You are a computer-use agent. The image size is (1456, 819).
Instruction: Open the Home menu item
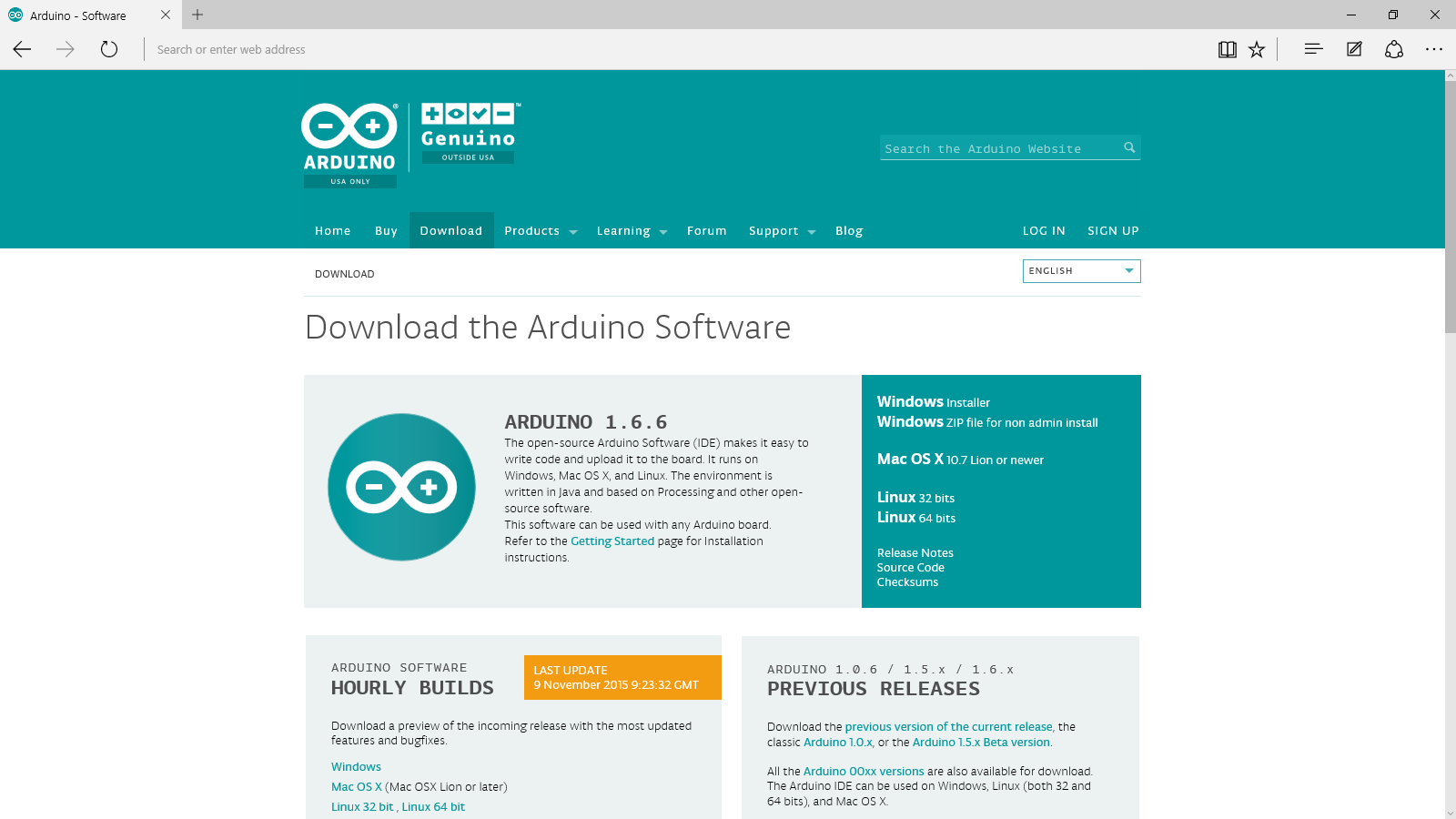click(x=333, y=231)
